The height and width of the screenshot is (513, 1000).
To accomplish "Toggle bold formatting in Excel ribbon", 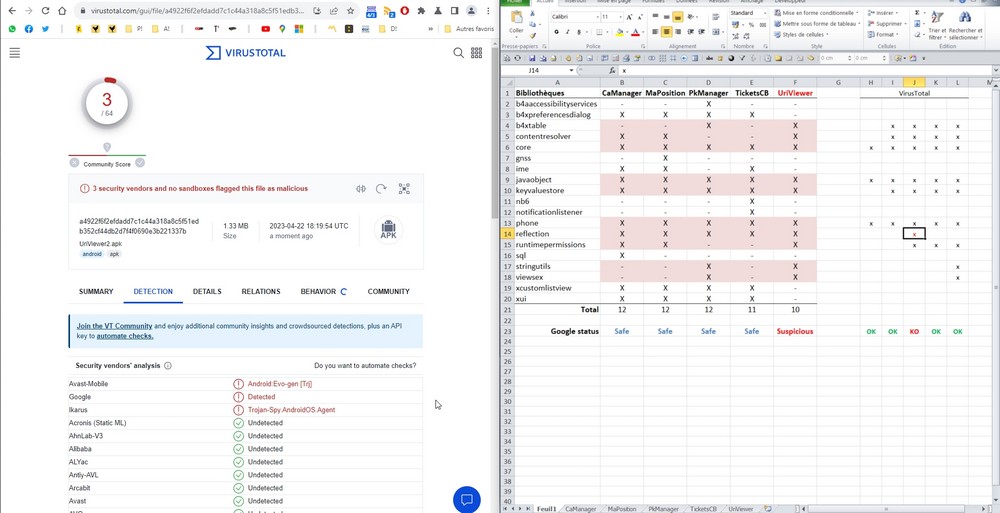I will tap(556, 32).
